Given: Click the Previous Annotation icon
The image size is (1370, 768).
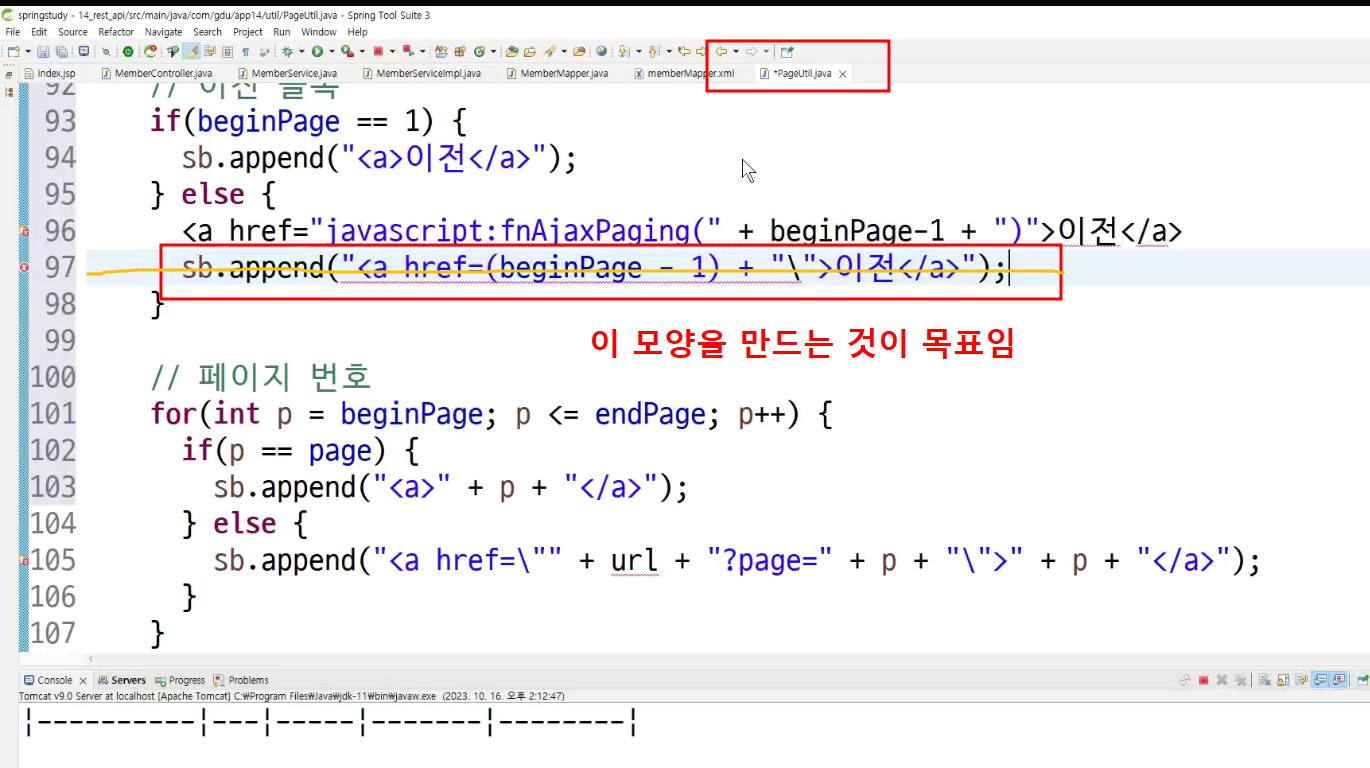Looking at the screenshot, I should point(654,51).
